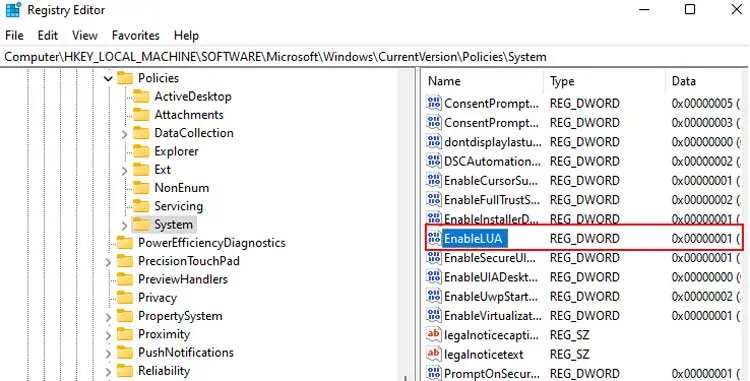The height and width of the screenshot is (381, 750).
Task: Expand the PropertySystem key
Action: click(108, 317)
